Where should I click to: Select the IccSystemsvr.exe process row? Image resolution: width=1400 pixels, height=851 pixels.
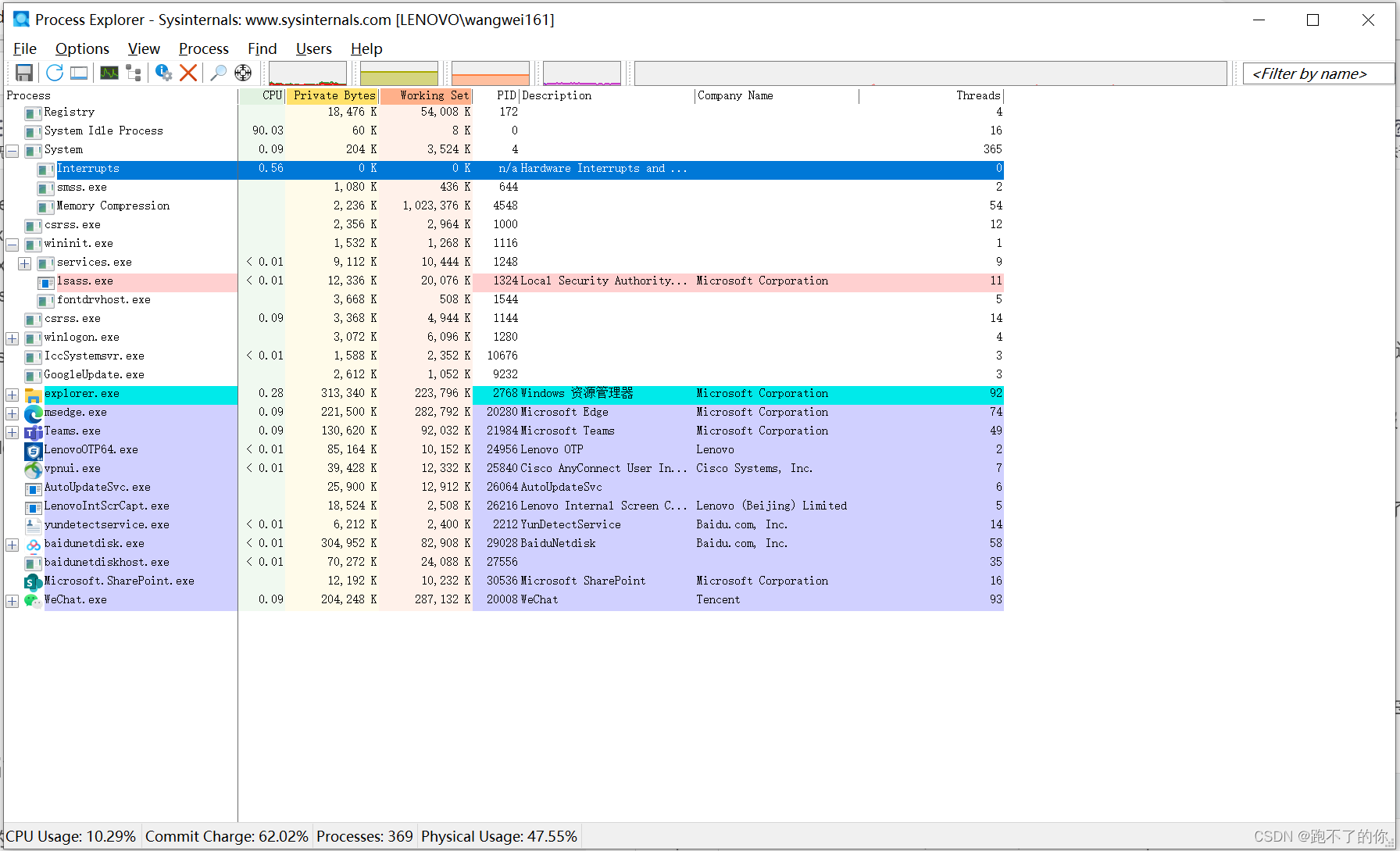click(503, 356)
